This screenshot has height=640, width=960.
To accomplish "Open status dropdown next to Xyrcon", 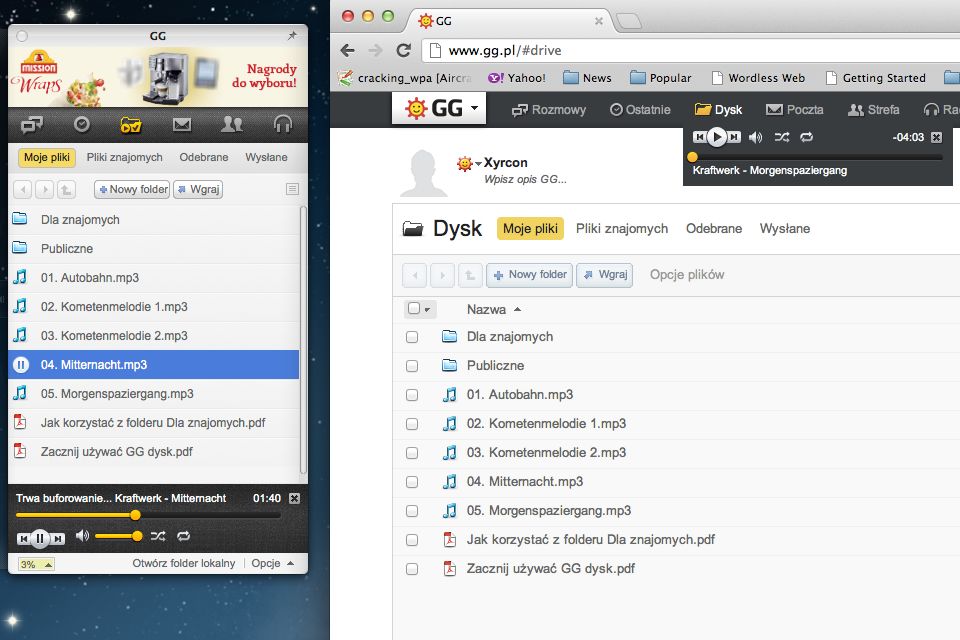I will [478, 164].
